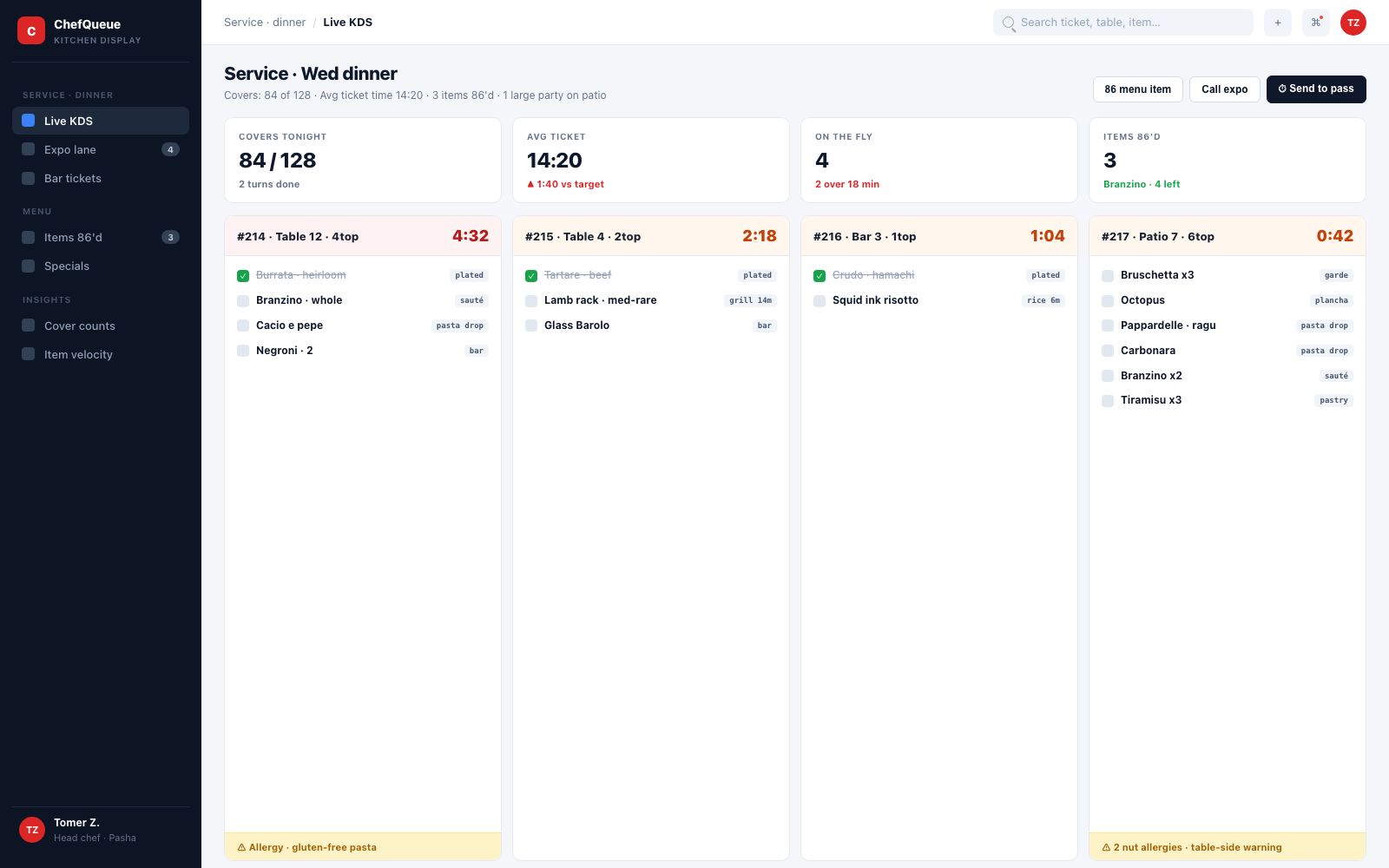This screenshot has width=1389, height=868.
Task: Click the 4:32 timer on ticket 214
Action: (x=471, y=236)
